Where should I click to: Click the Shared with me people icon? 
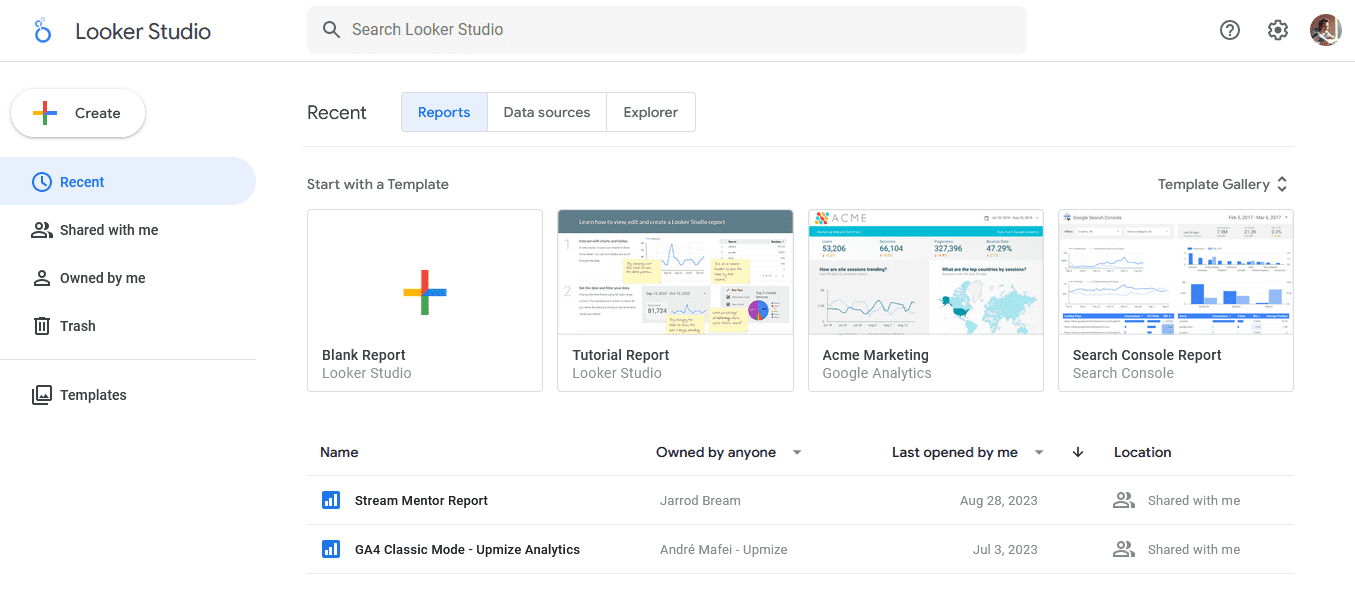[x=42, y=230]
